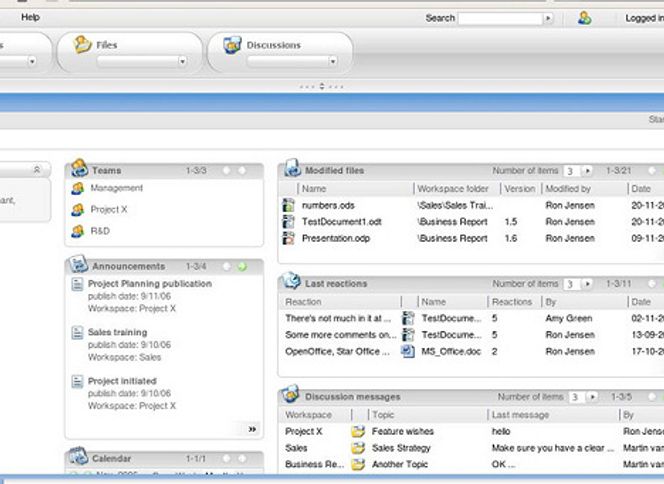The height and width of the screenshot is (484, 664).
Task: Open the Files dropdown list
Action: click(x=182, y=62)
